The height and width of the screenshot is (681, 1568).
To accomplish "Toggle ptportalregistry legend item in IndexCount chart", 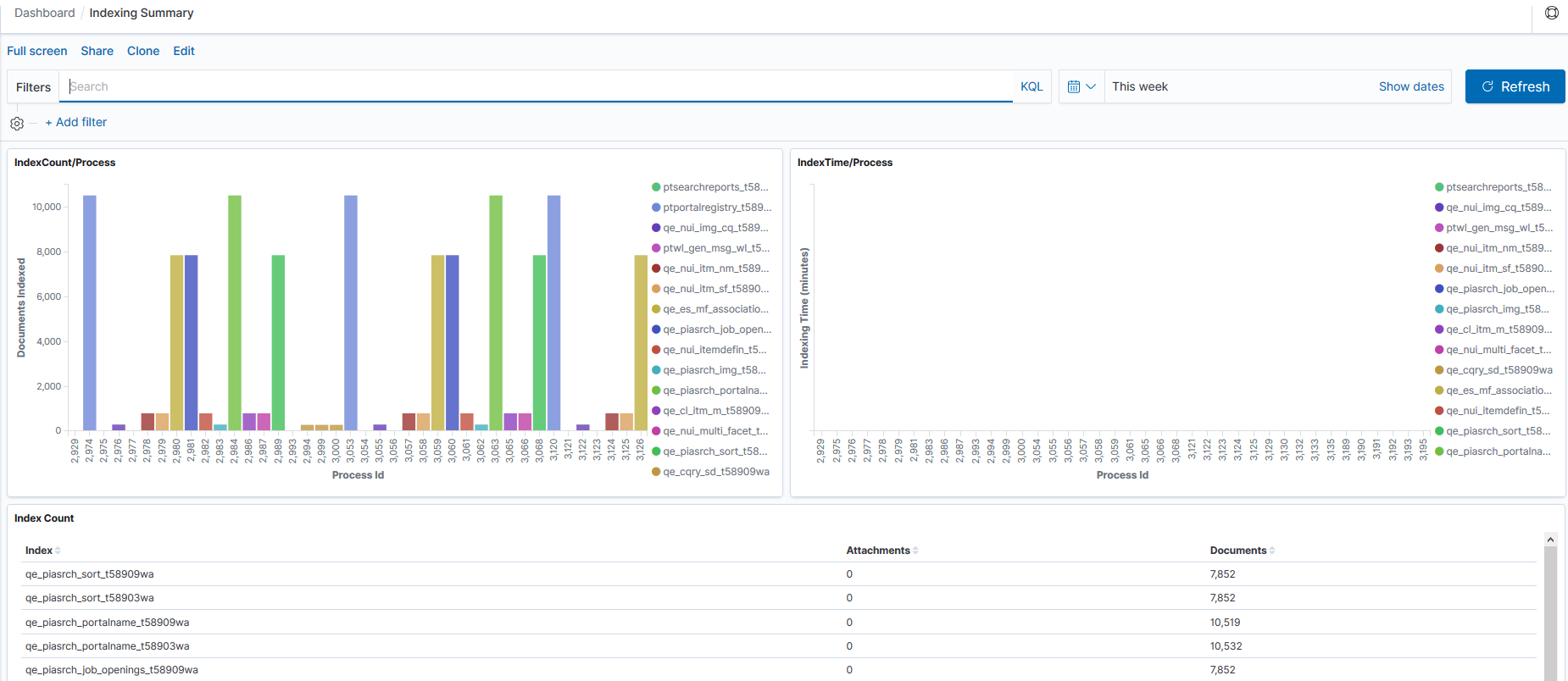I will 716,208.
